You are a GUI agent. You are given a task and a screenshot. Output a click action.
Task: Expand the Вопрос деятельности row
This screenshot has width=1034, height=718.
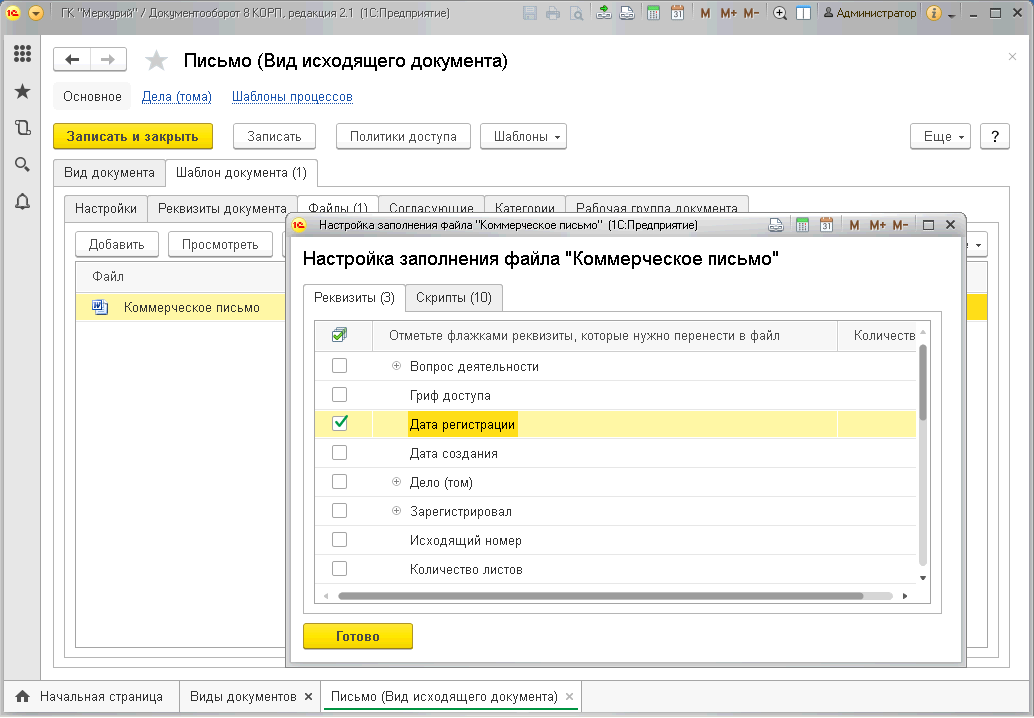click(x=396, y=366)
